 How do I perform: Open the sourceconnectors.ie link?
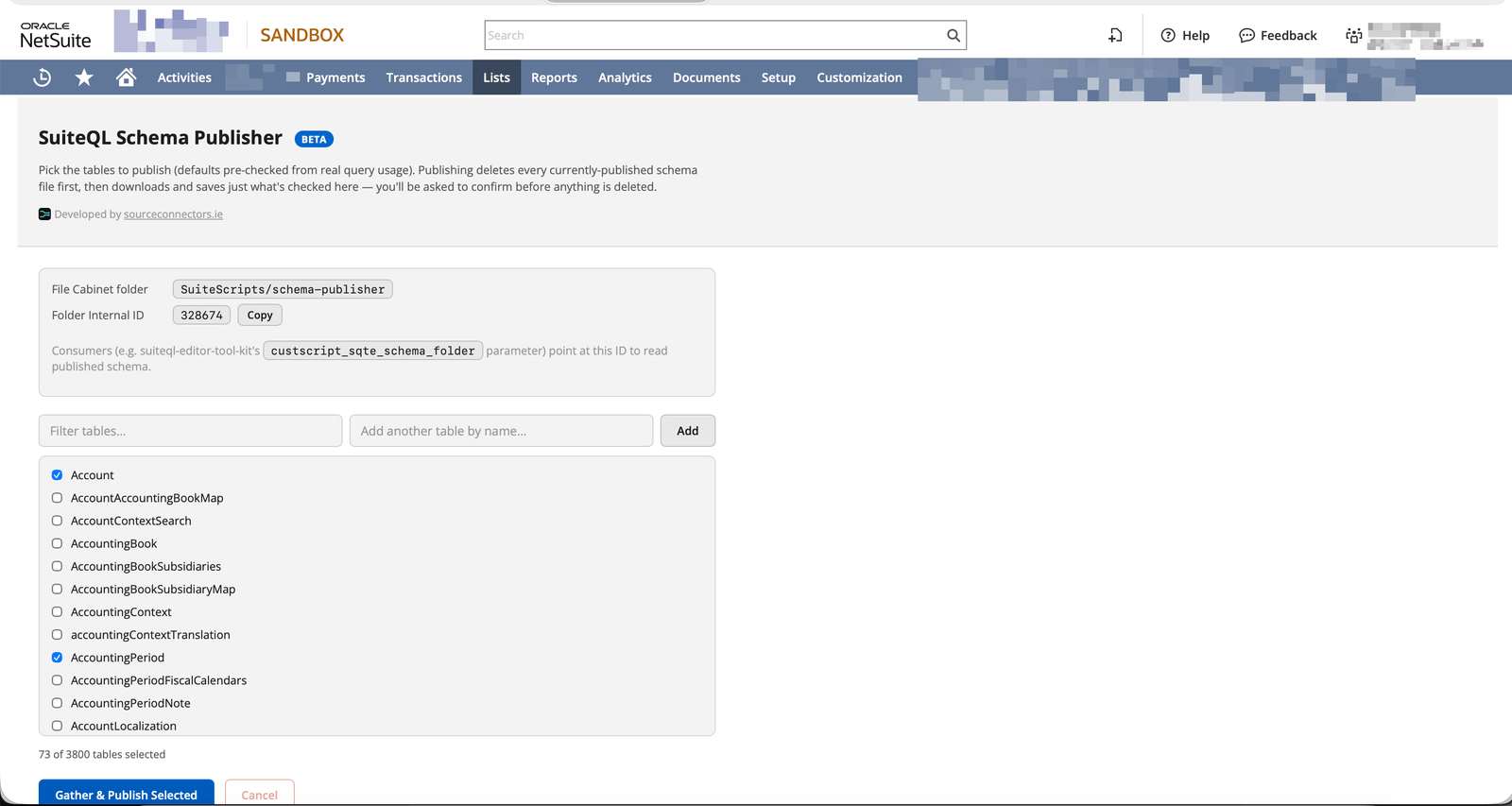173,214
